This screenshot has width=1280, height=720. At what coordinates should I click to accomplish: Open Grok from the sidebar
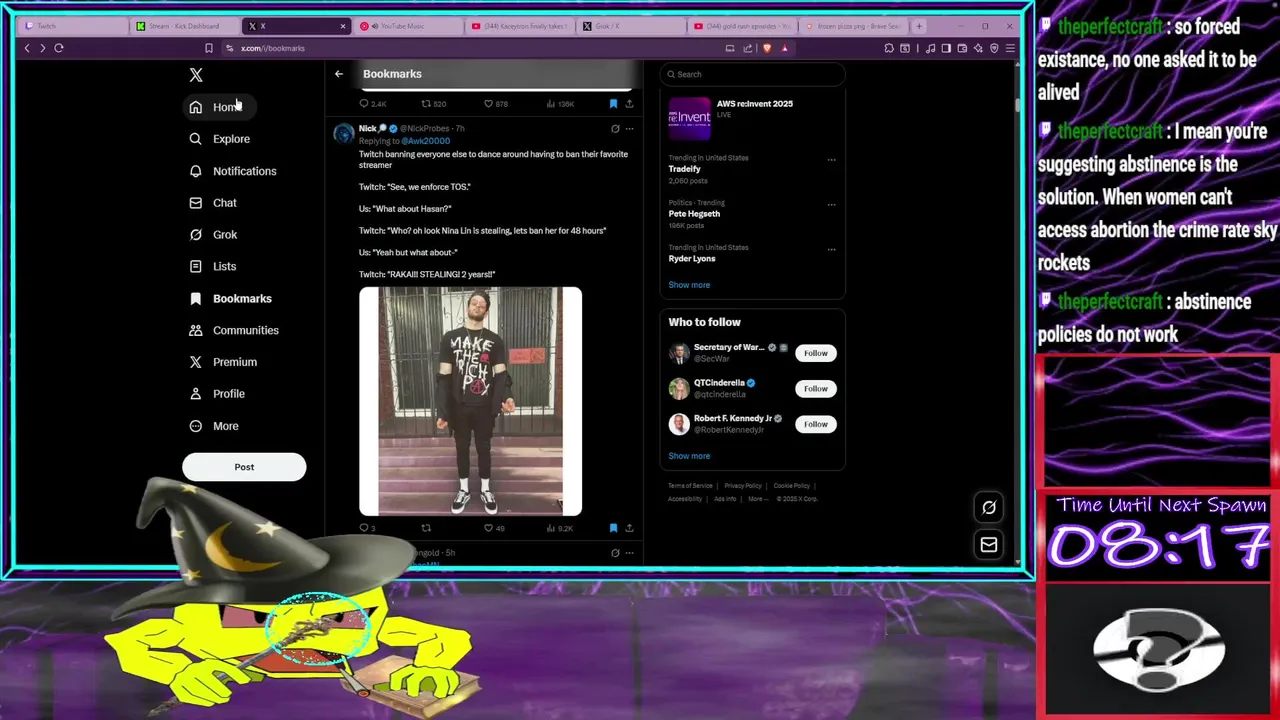pyautogui.click(x=212, y=235)
